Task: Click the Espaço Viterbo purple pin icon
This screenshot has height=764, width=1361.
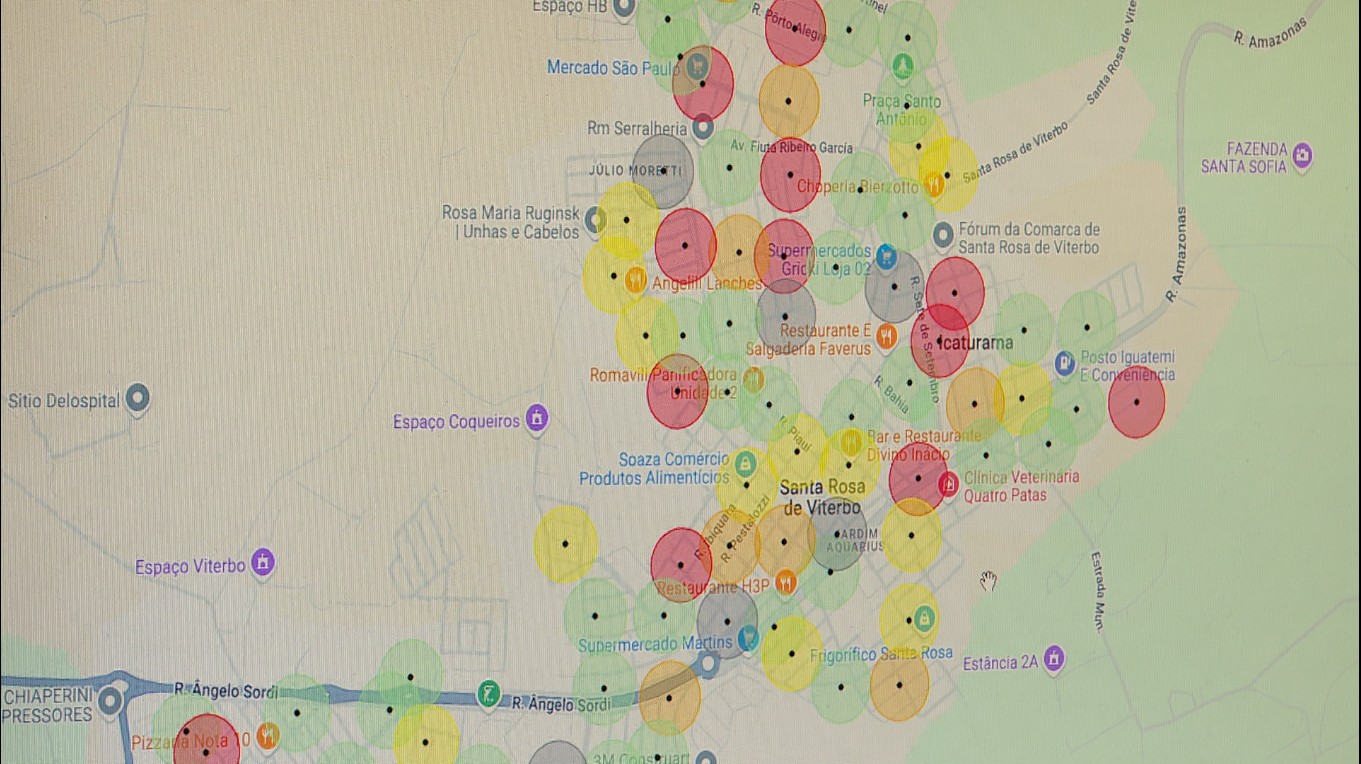Action: pyautogui.click(x=262, y=564)
